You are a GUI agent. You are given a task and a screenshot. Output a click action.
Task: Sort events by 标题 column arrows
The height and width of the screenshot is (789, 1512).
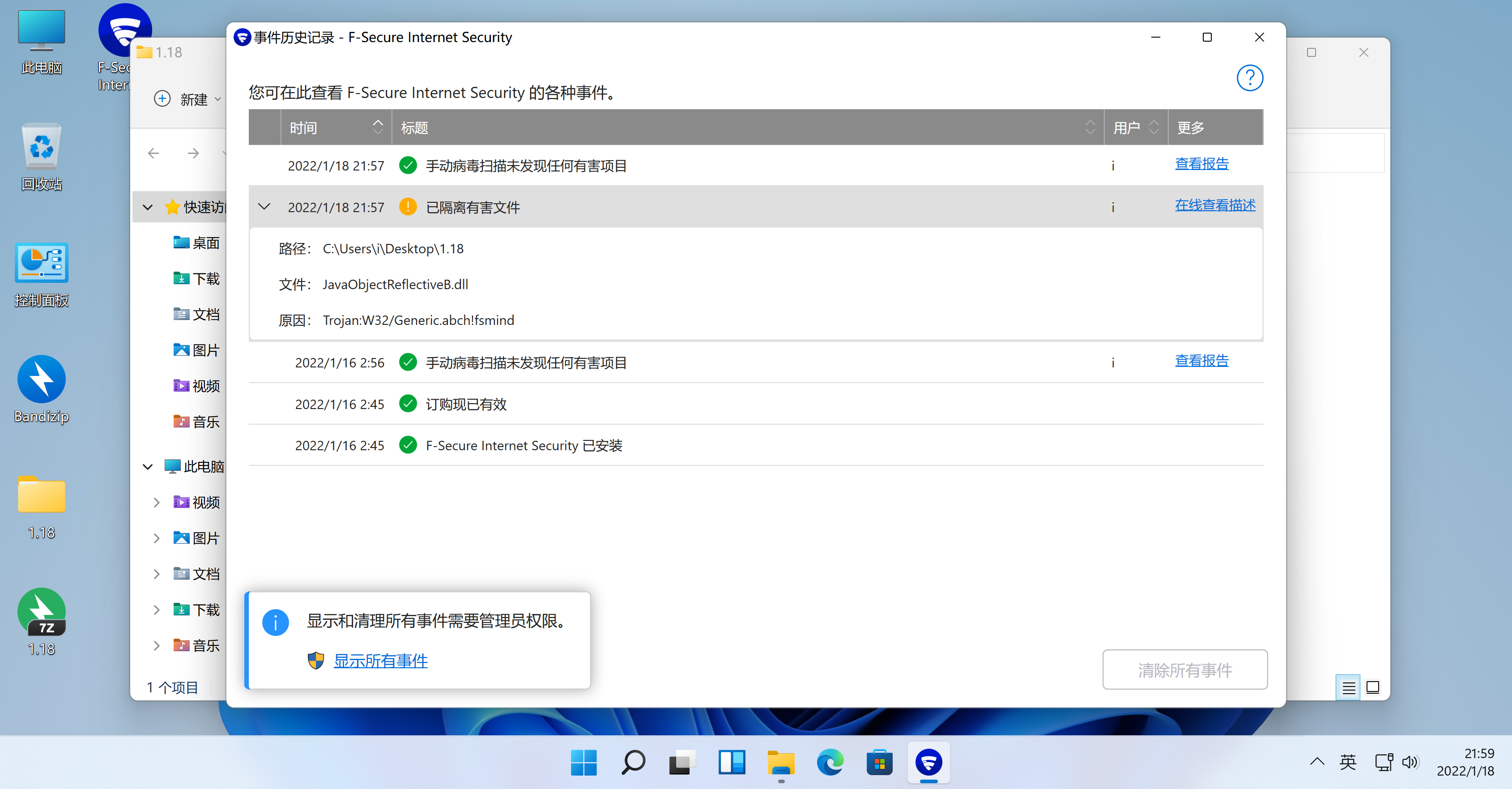pyautogui.click(x=1090, y=127)
